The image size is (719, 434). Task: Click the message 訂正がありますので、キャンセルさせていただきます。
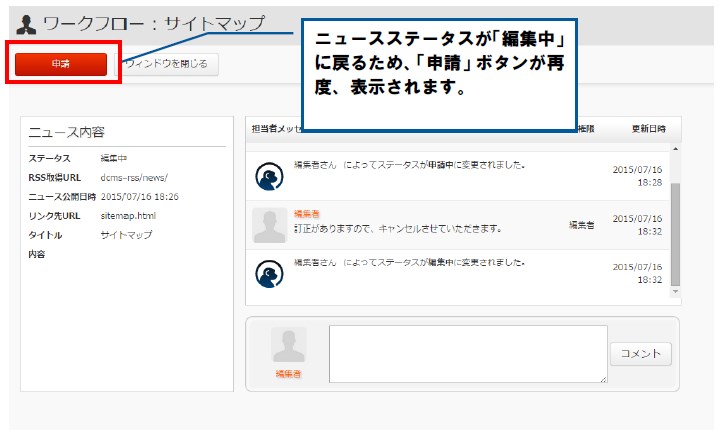coord(398,228)
